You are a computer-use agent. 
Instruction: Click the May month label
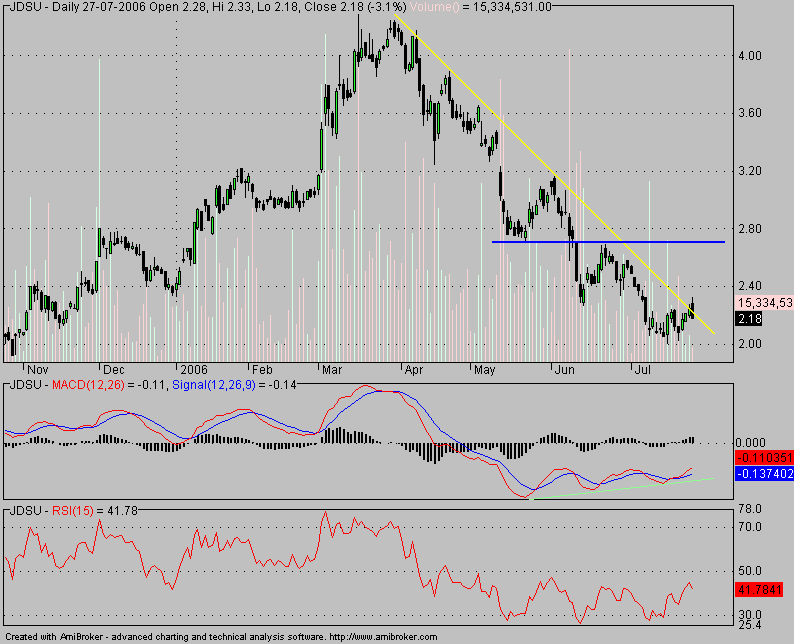click(x=484, y=370)
